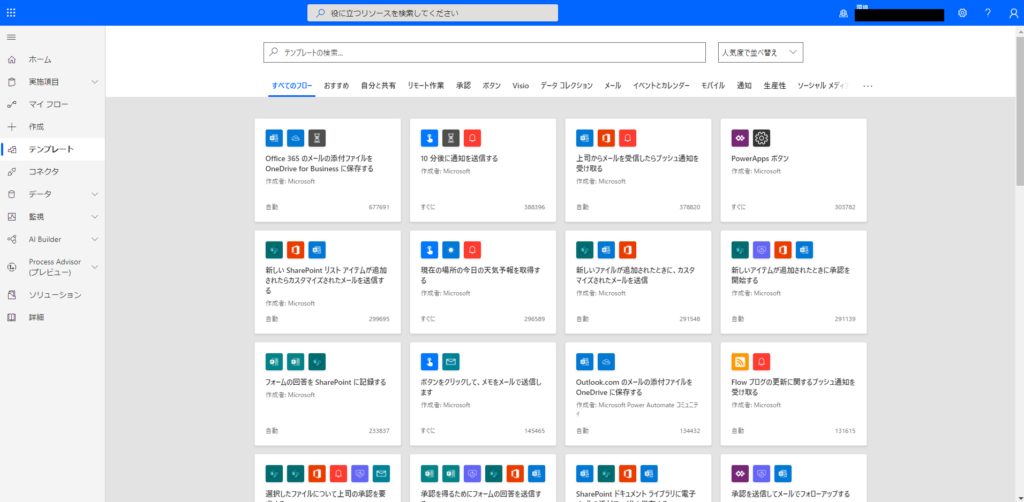Click the AI Builder icon in sidebar
This screenshot has width=1024, height=502.
pos(11,239)
